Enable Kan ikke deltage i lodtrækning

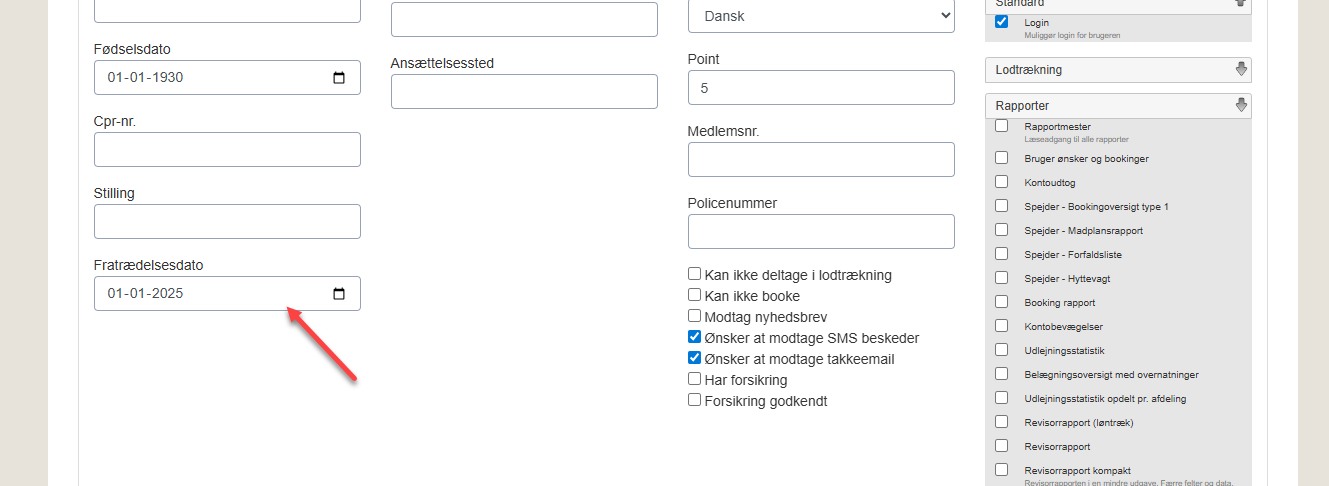point(694,274)
